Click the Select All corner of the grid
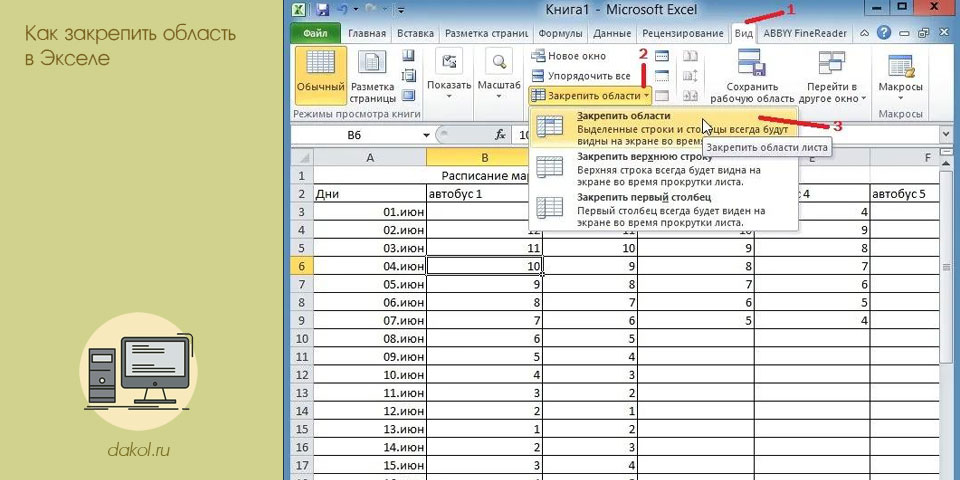The image size is (960, 480). pos(302,157)
